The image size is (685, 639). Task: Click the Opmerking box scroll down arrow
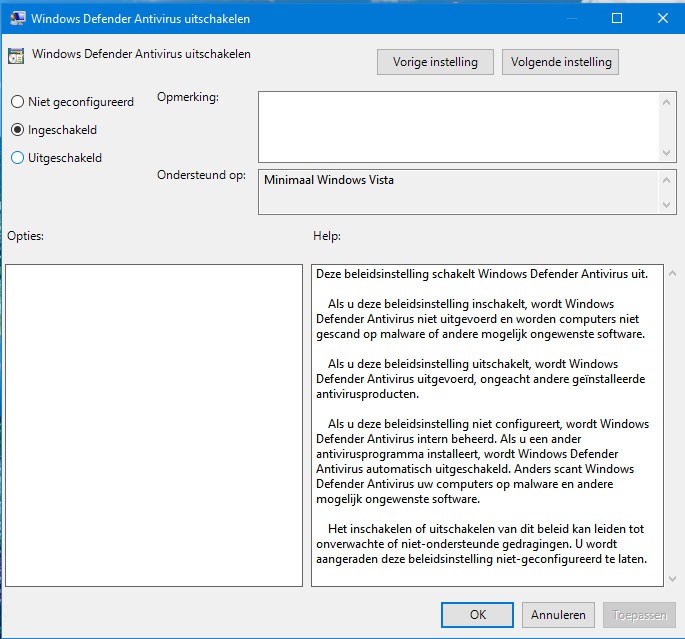click(666, 152)
